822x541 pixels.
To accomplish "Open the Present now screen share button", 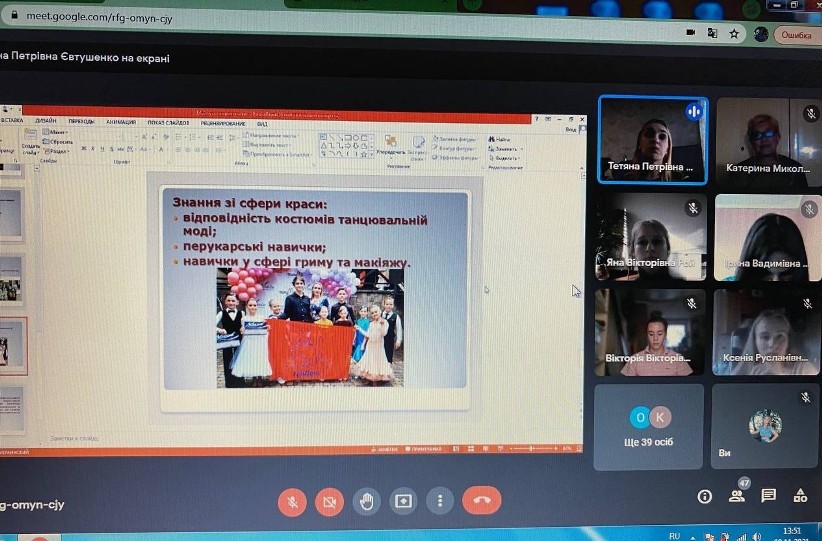I will tap(403, 501).
